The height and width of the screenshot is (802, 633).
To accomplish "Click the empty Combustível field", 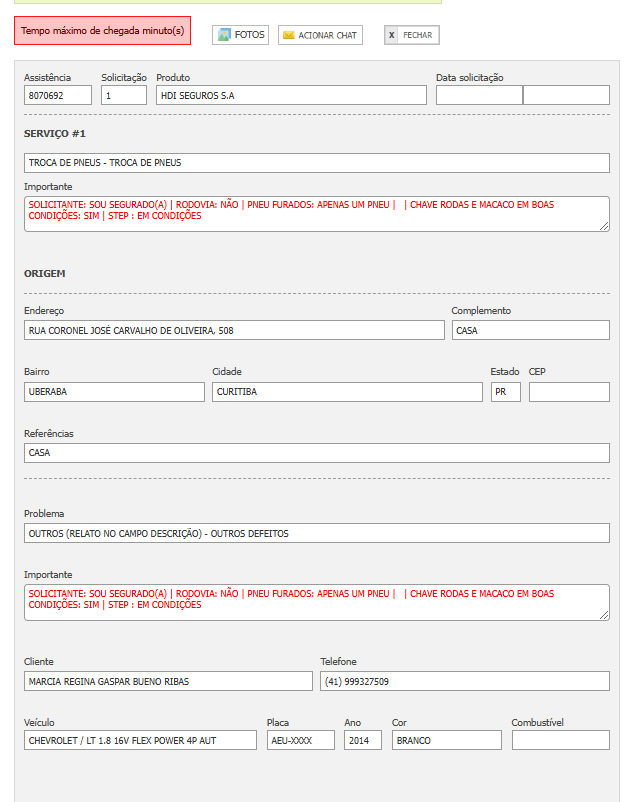I will tap(560, 740).
